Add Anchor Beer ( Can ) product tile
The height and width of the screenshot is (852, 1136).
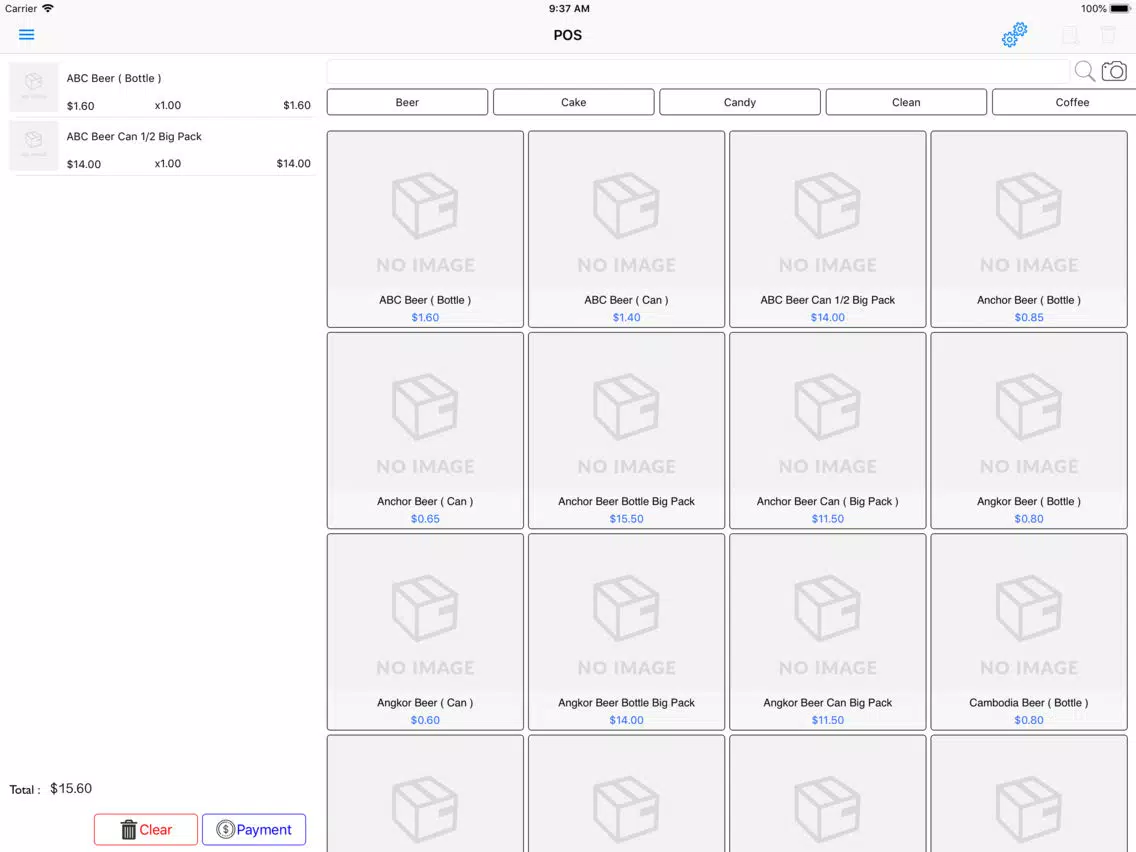(x=425, y=430)
